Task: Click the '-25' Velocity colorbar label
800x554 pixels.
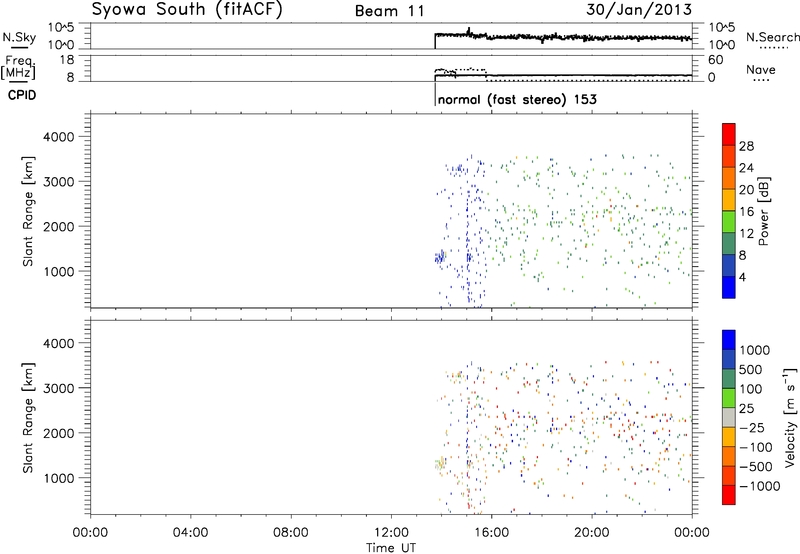Action: [x=752, y=428]
